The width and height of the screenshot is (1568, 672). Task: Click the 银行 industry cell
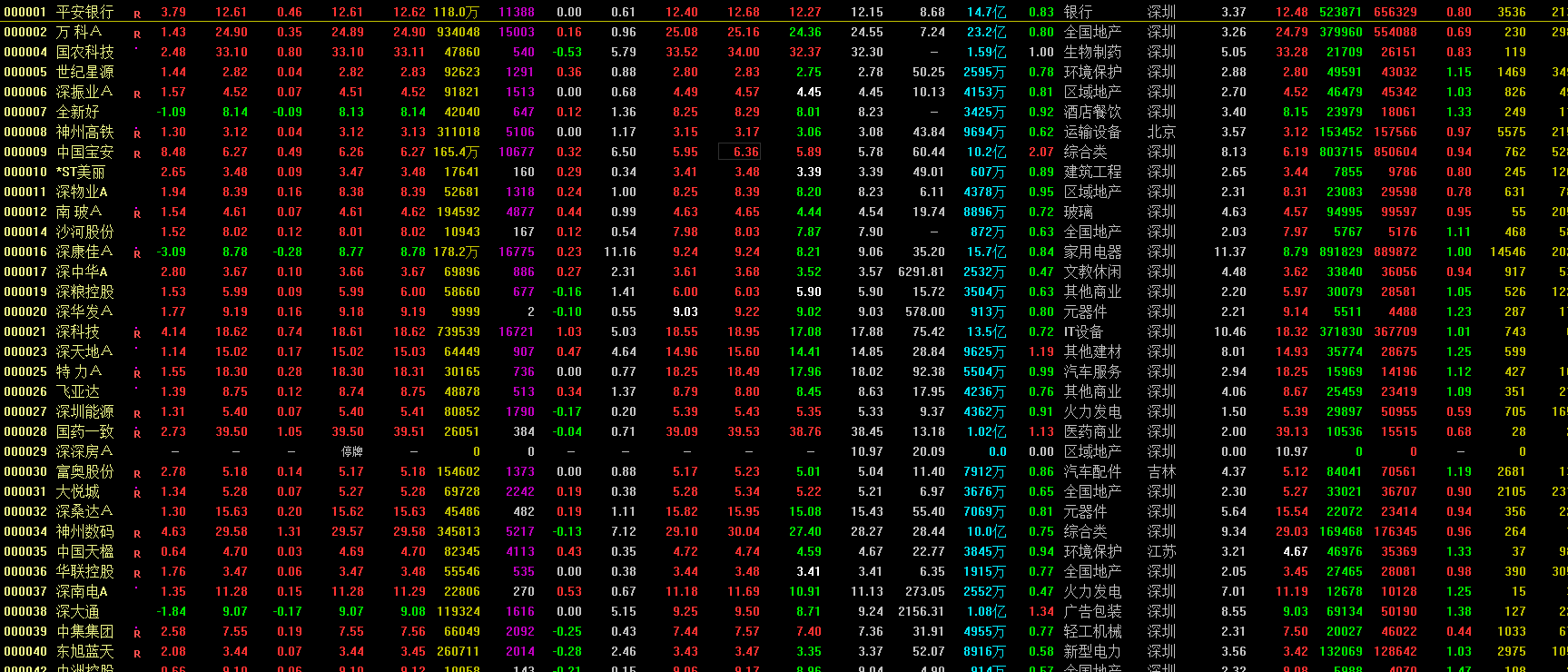(x=1078, y=12)
